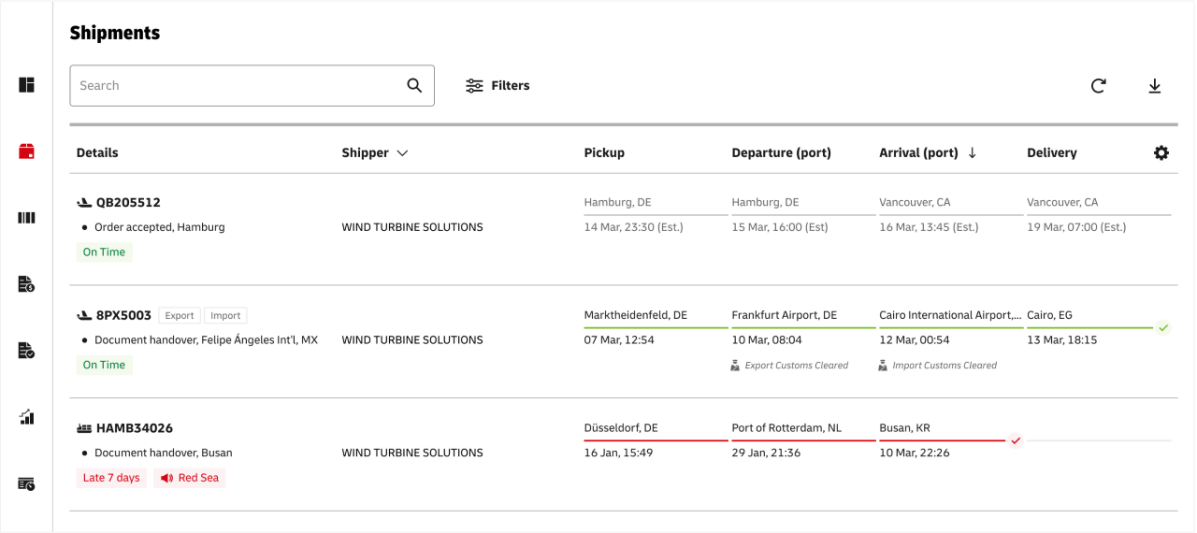Open table column settings gear
Image resolution: width=1197 pixels, height=533 pixels.
[x=1161, y=153]
